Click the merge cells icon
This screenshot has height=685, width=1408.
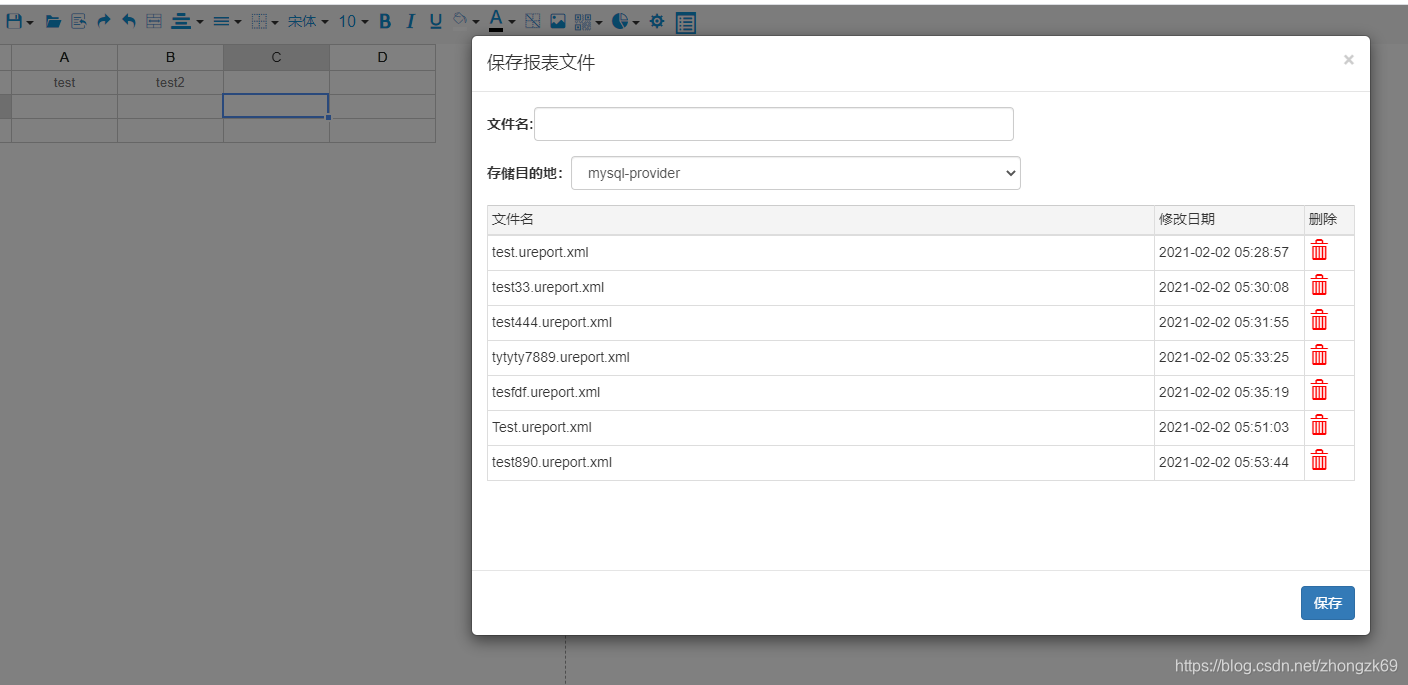pos(154,21)
